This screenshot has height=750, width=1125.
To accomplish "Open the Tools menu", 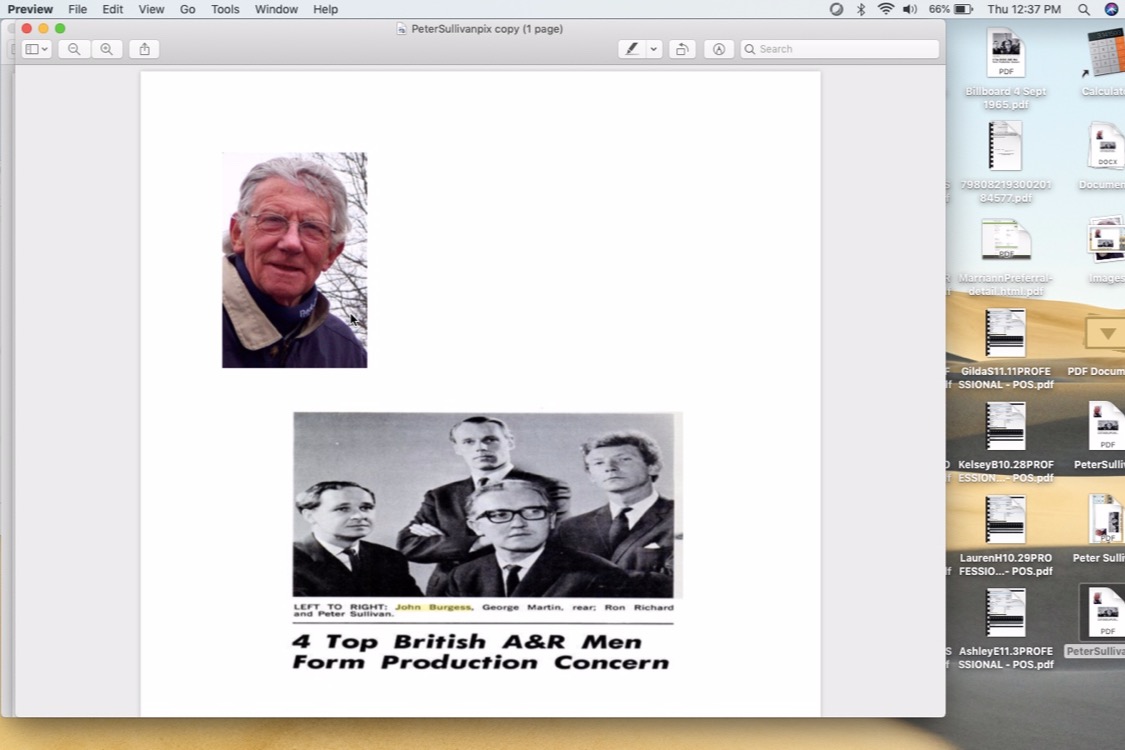I will [224, 9].
